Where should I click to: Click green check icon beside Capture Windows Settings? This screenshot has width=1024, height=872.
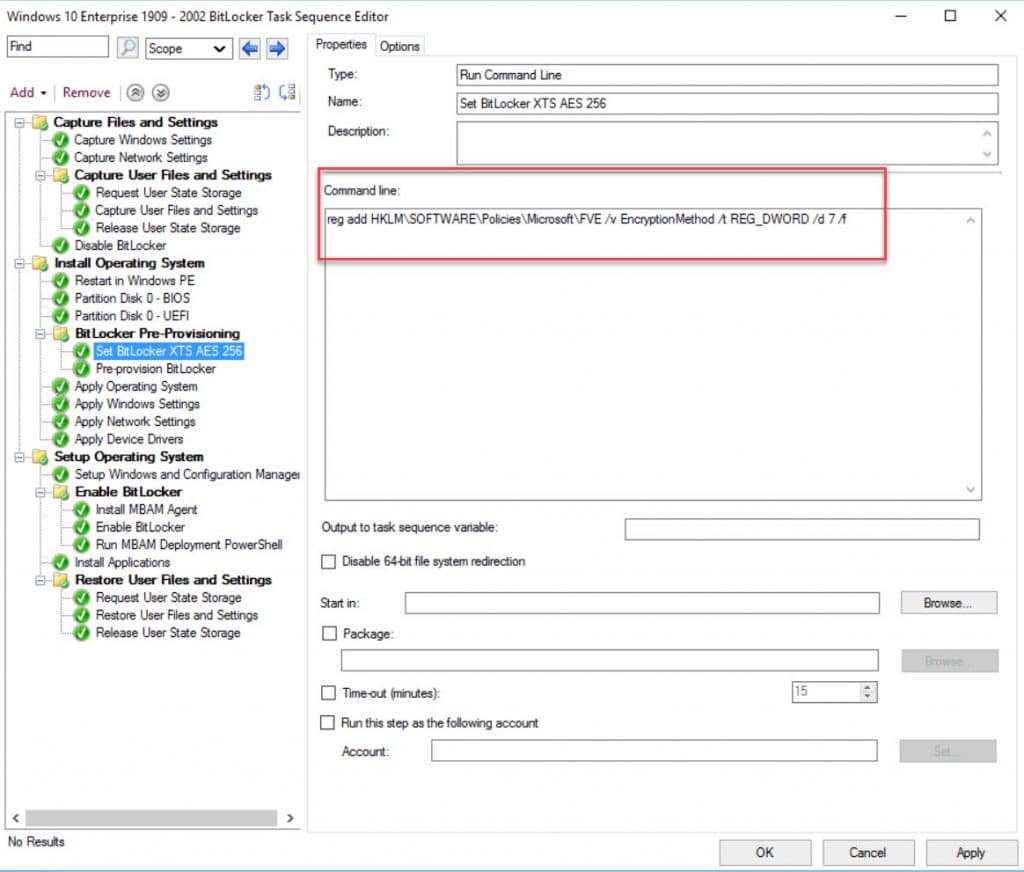click(x=61, y=140)
